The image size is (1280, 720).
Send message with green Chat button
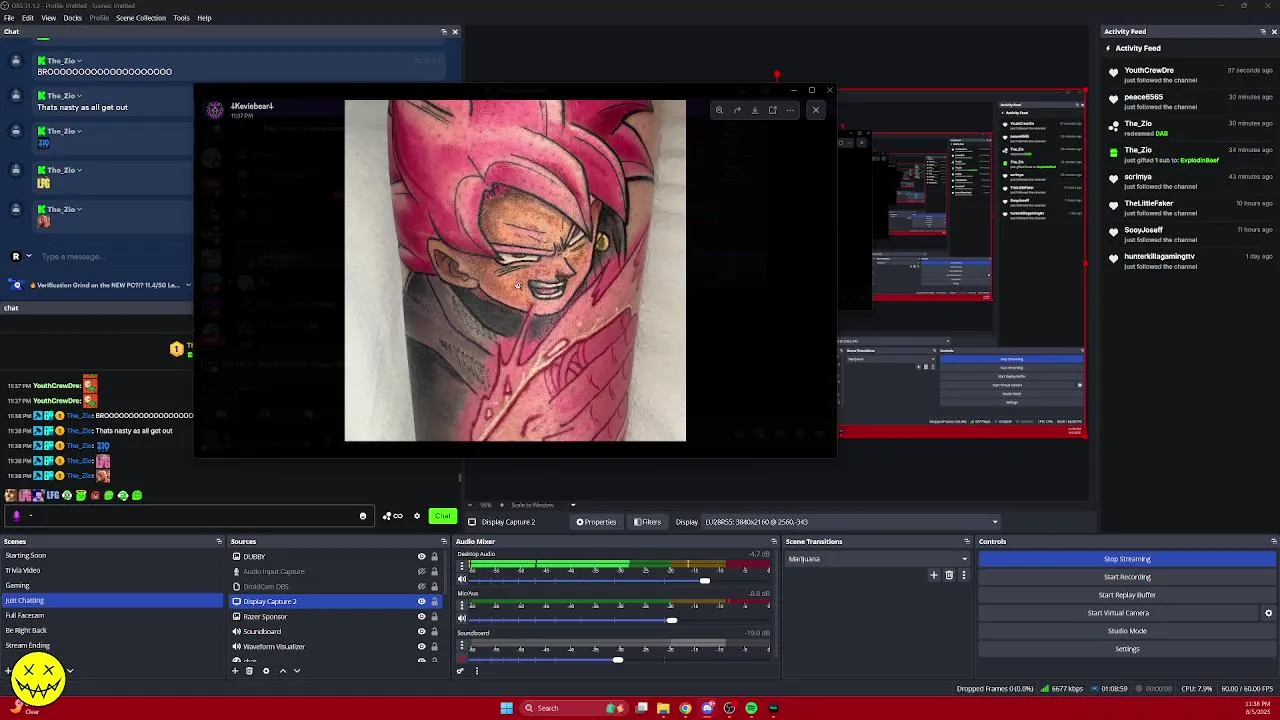coord(443,516)
